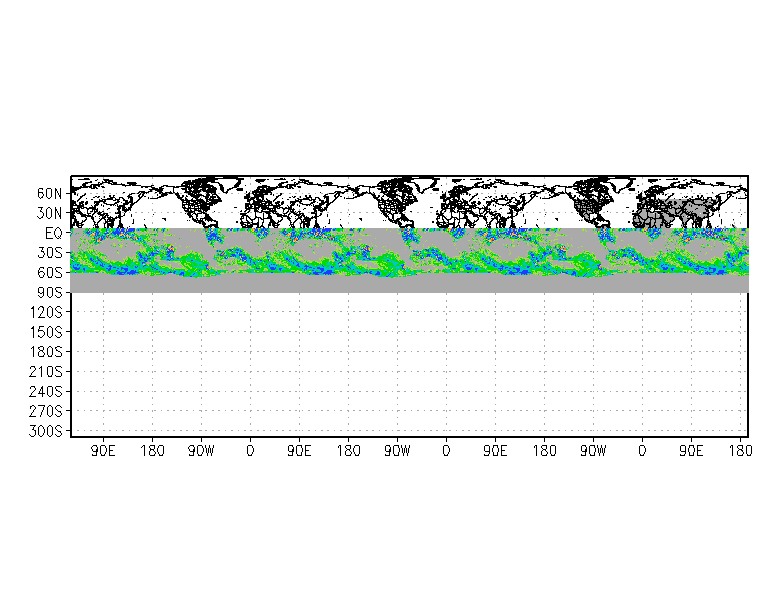Click the 60N latitude axis label
The image size is (784, 612).
49,194
